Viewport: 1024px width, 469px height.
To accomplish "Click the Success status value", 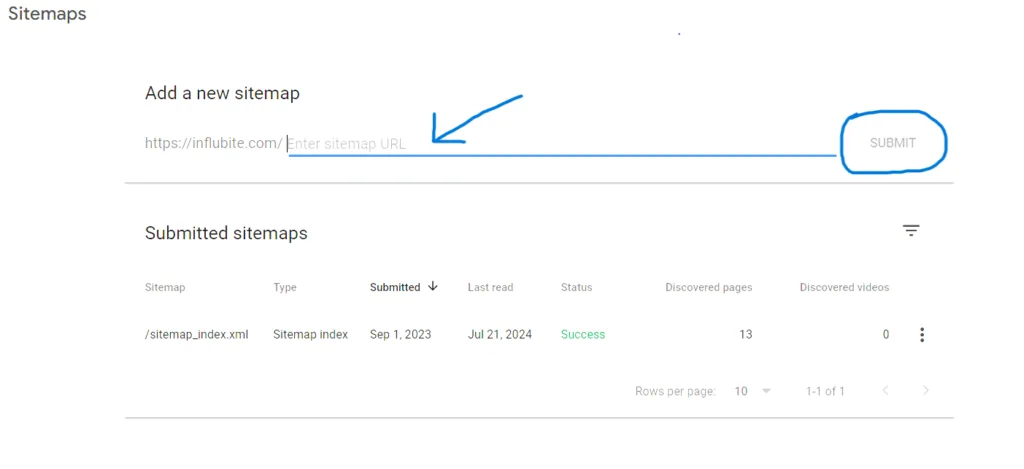I will coord(583,334).
